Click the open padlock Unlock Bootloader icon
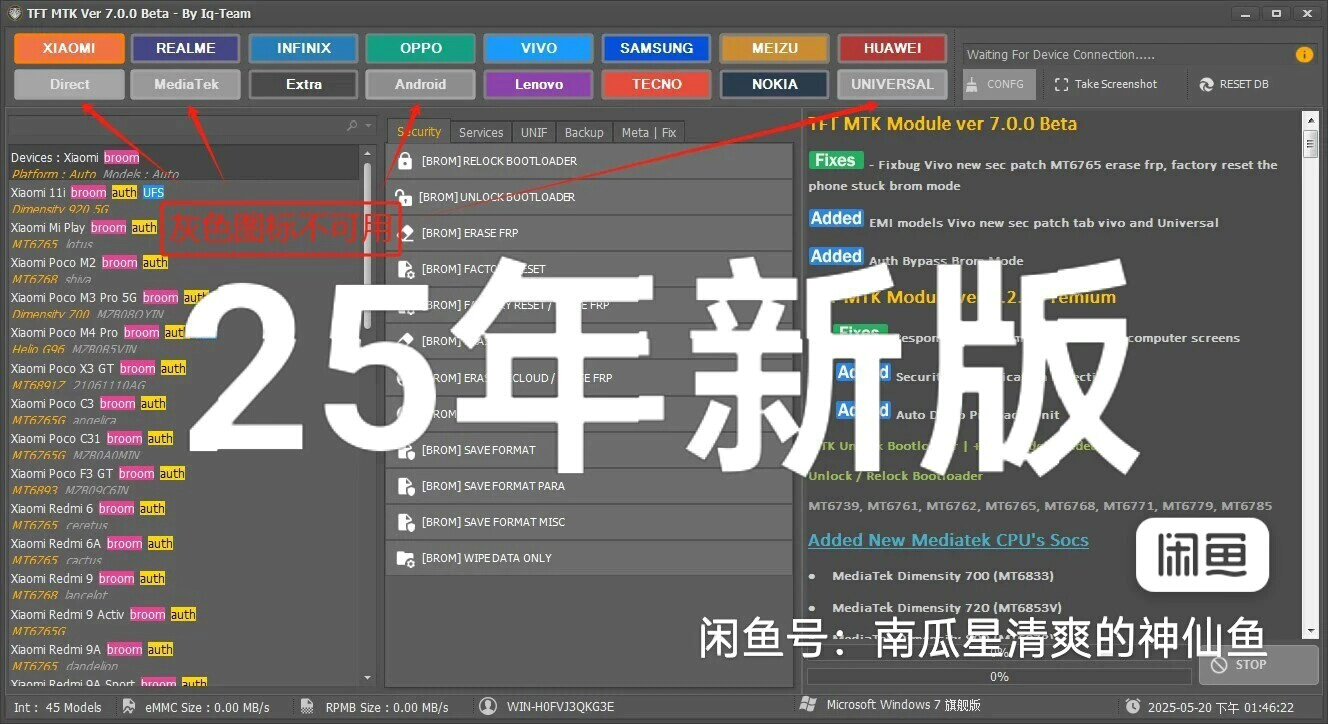This screenshot has height=724, width=1328. 403,197
